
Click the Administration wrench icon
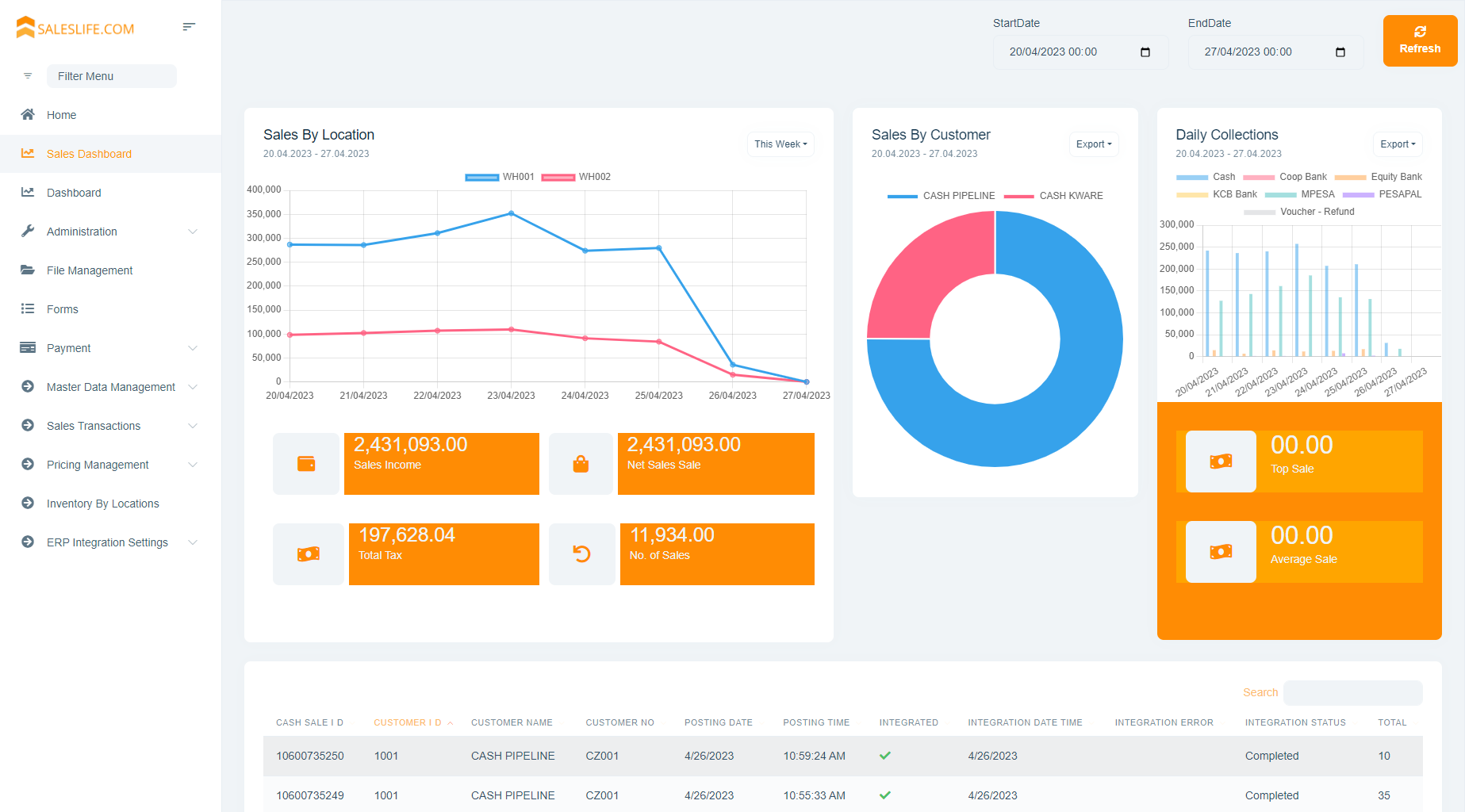pyautogui.click(x=28, y=231)
